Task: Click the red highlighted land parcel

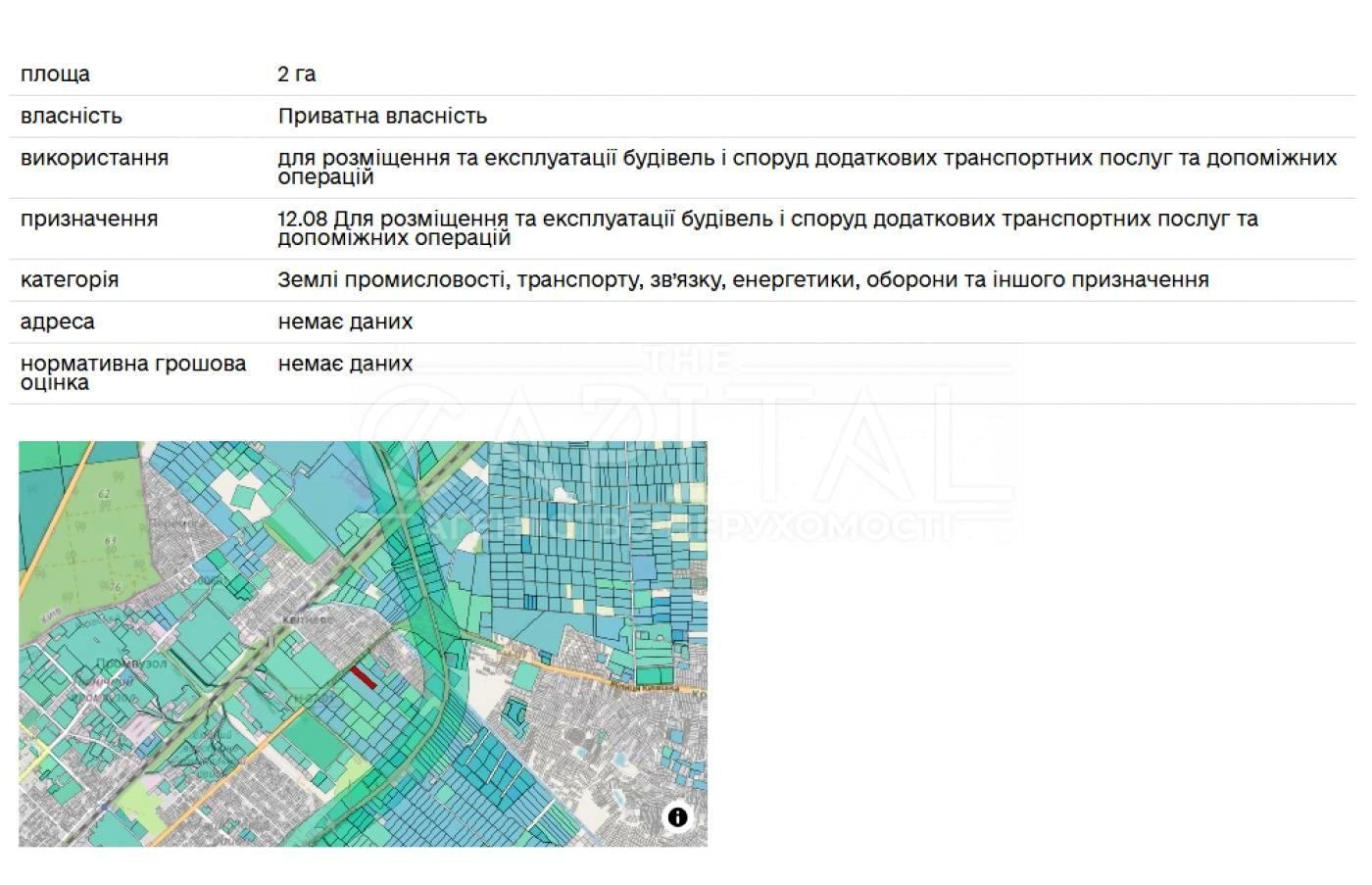Action: [x=364, y=677]
